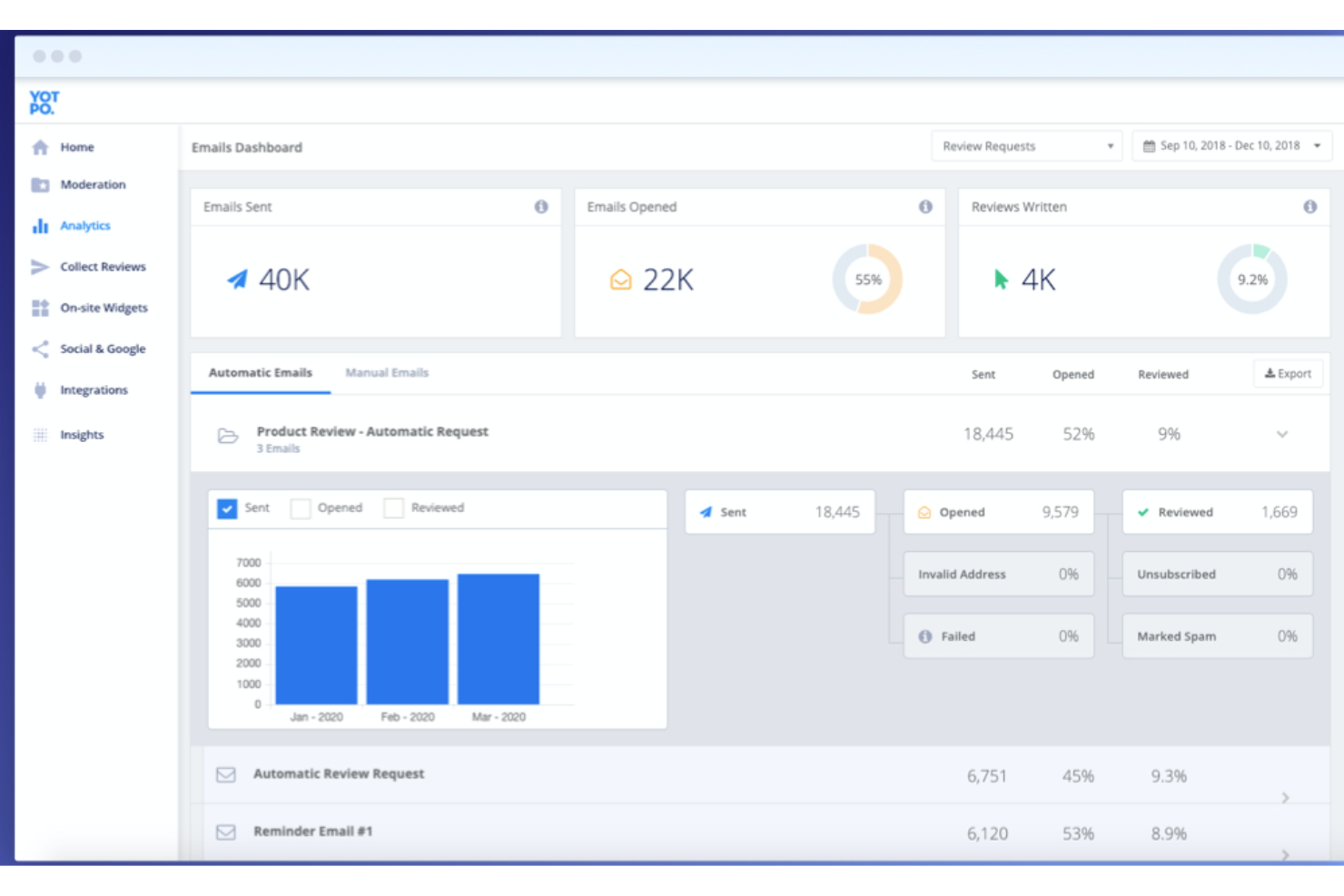
Task: Click the Integrations plug icon
Action: [x=40, y=389]
